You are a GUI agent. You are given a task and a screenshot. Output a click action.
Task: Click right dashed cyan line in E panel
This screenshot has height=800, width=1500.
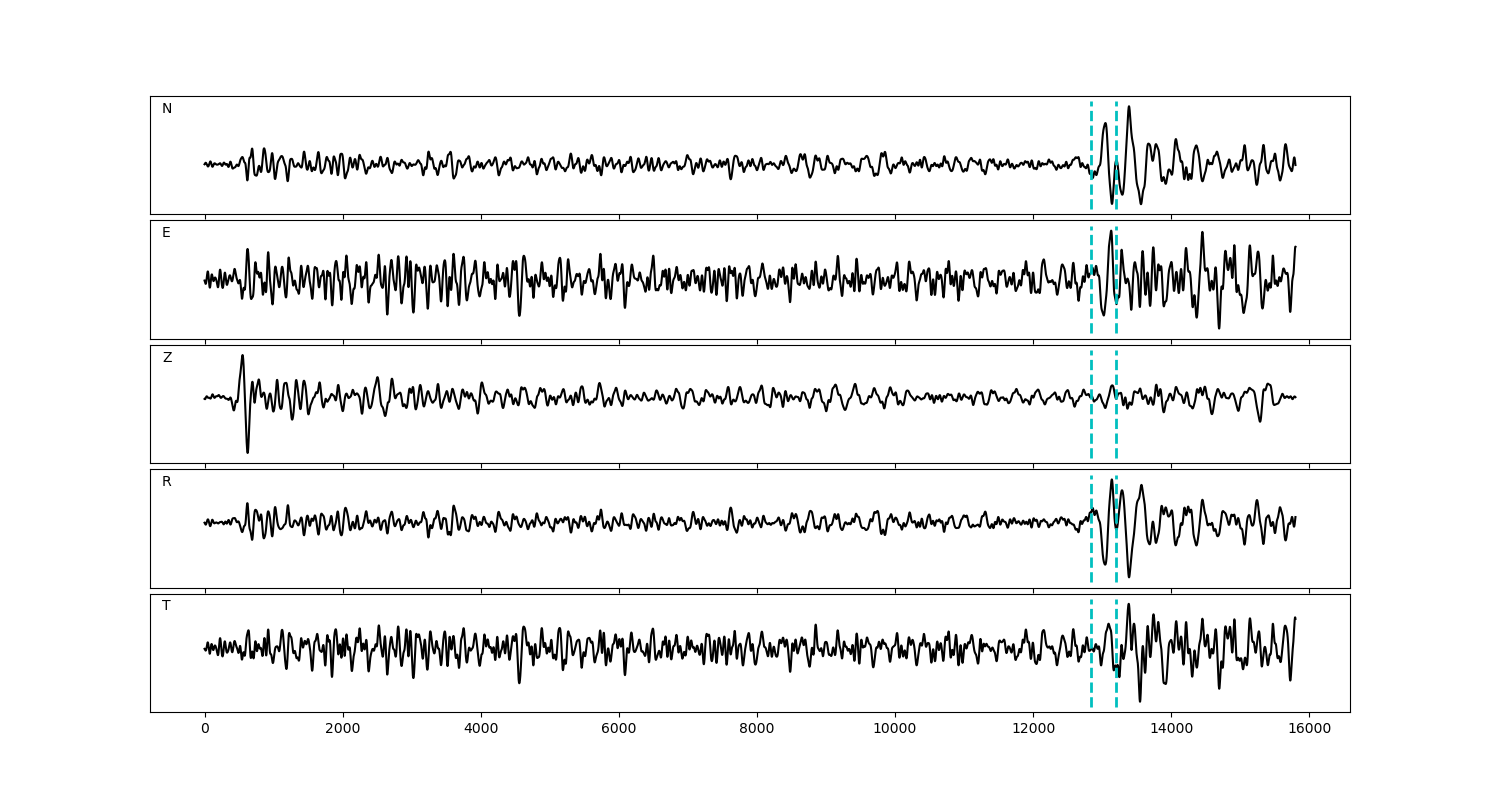point(1116,300)
